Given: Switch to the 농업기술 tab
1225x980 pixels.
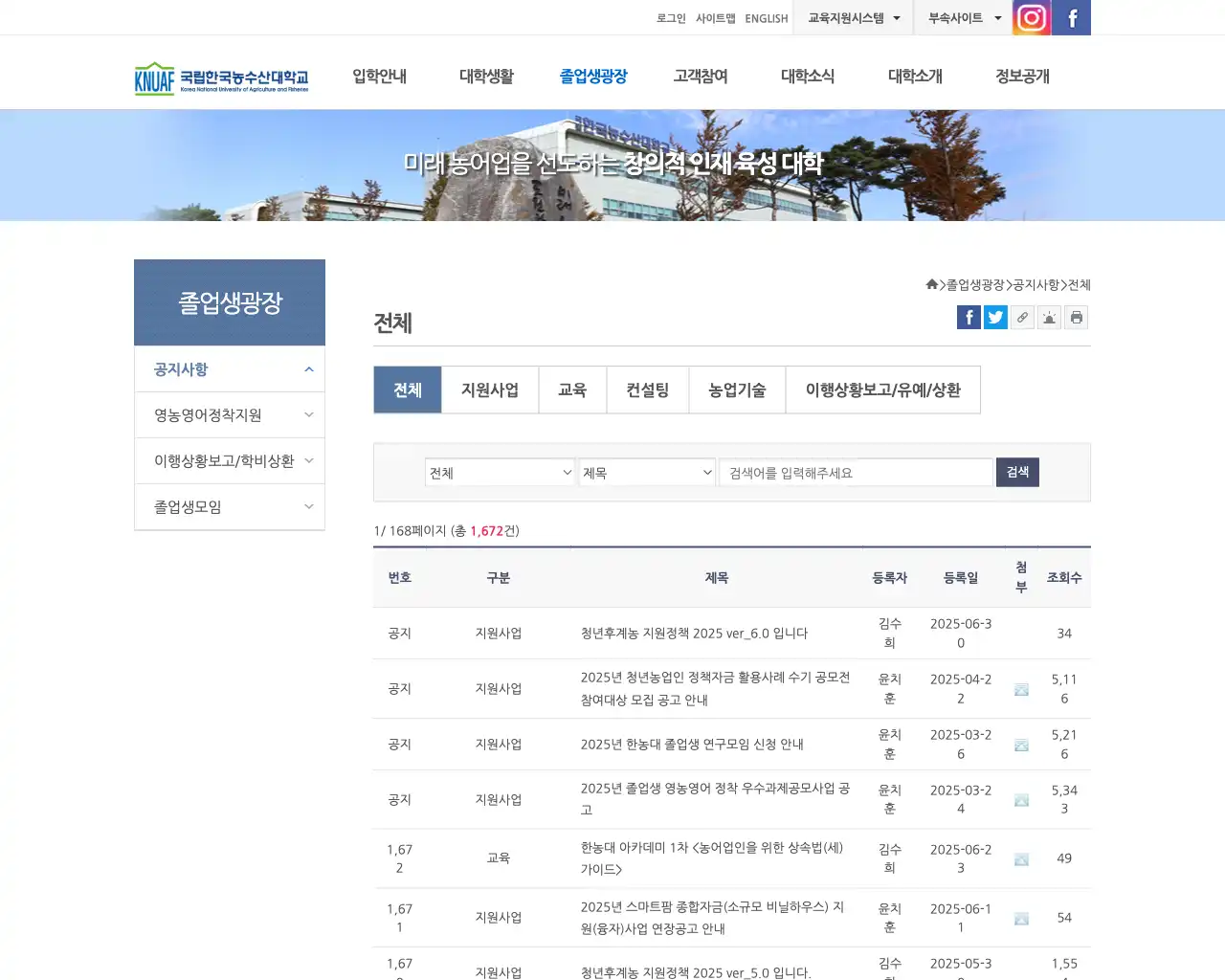Looking at the screenshot, I should (x=737, y=390).
